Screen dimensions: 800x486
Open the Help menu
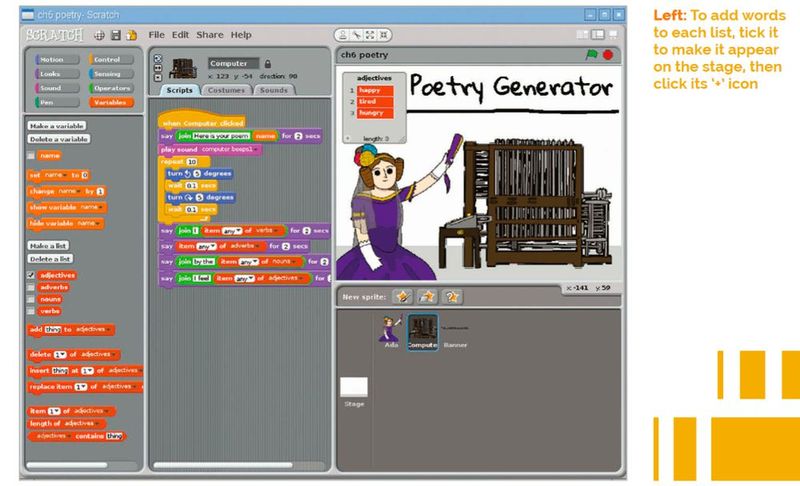[241, 35]
